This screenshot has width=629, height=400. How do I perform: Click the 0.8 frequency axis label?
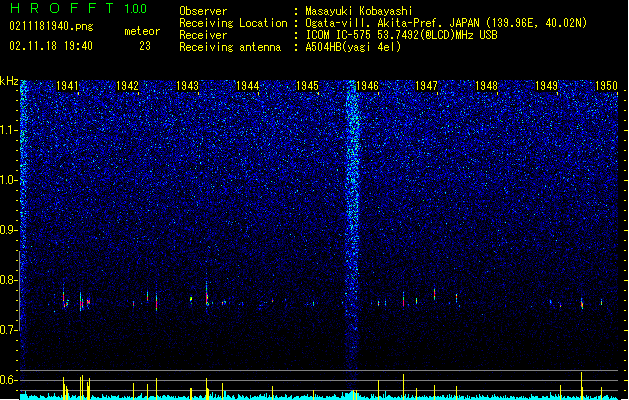(9, 280)
